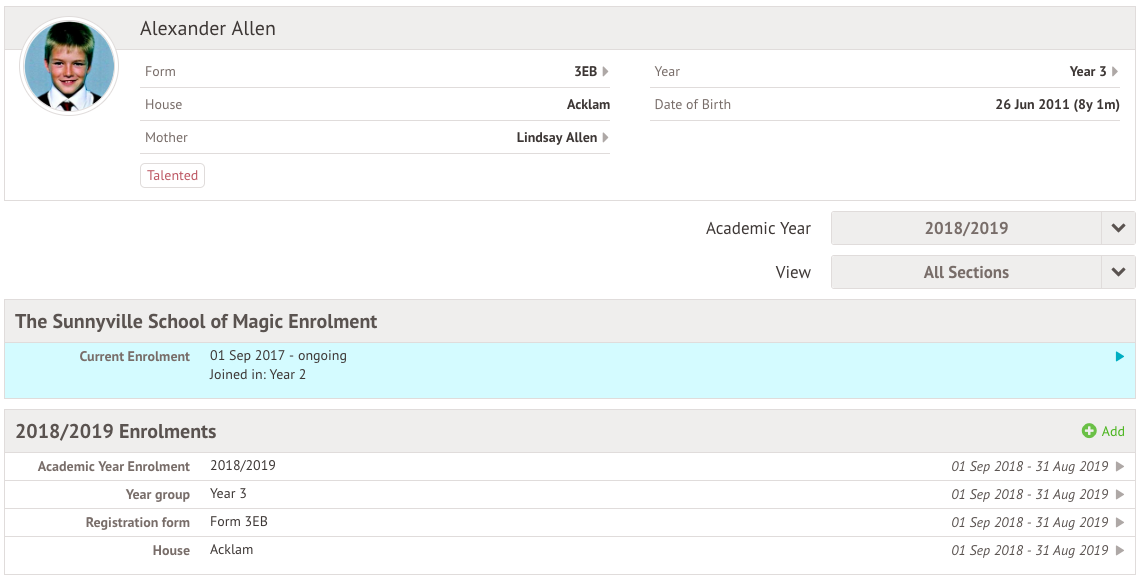The width and height of the screenshot is (1141, 581).
Task: Open the Talented tag
Action: (x=173, y=176)
